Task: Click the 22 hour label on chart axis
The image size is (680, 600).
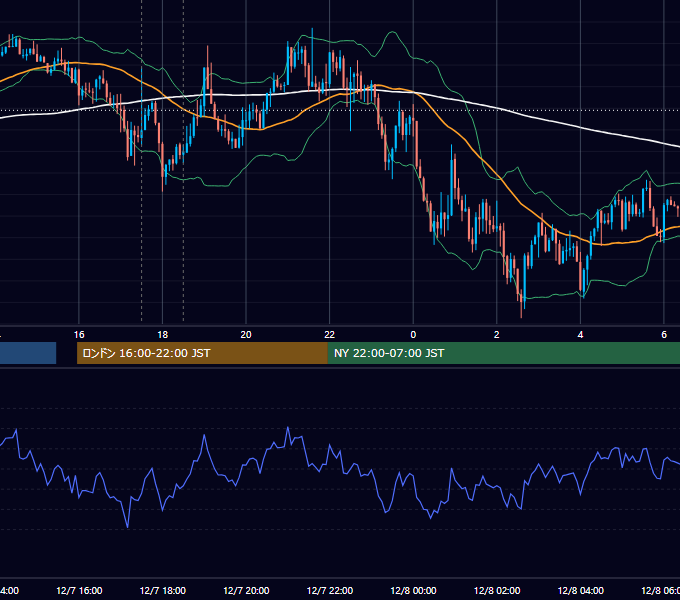Action: point(330,335)
